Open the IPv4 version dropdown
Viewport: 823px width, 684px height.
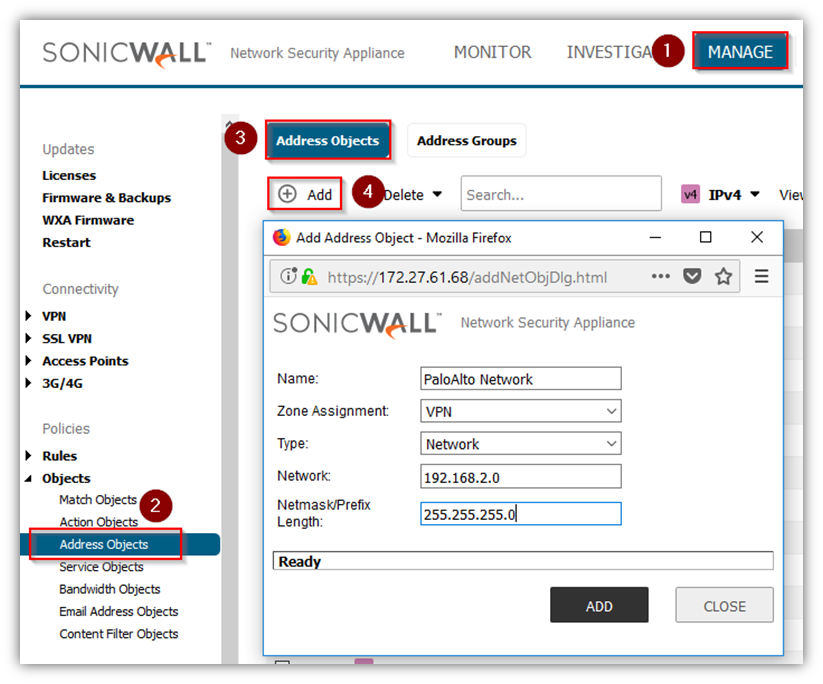[x=734, y=195]
